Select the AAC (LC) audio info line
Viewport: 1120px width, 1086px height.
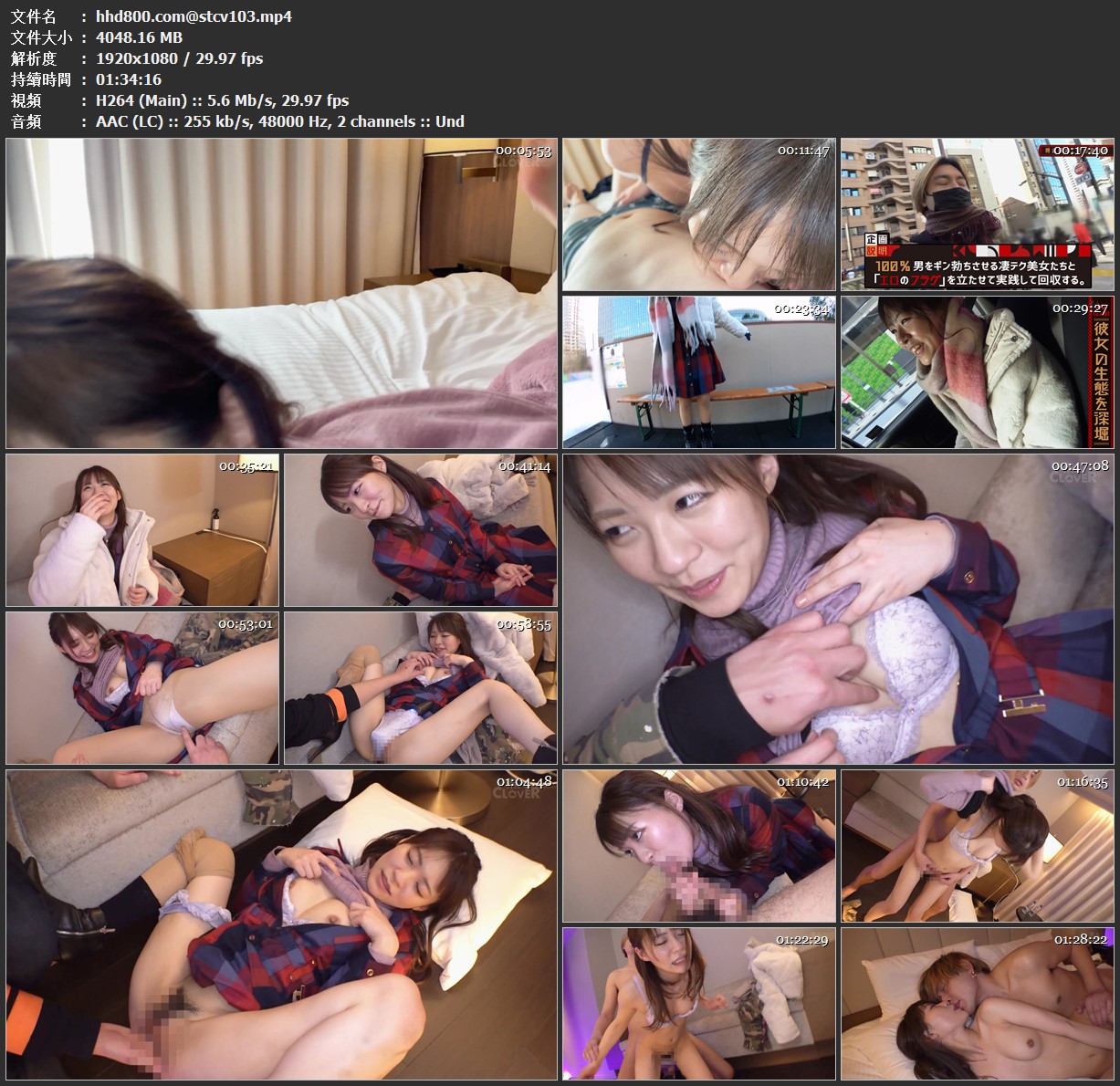point(279,121)
